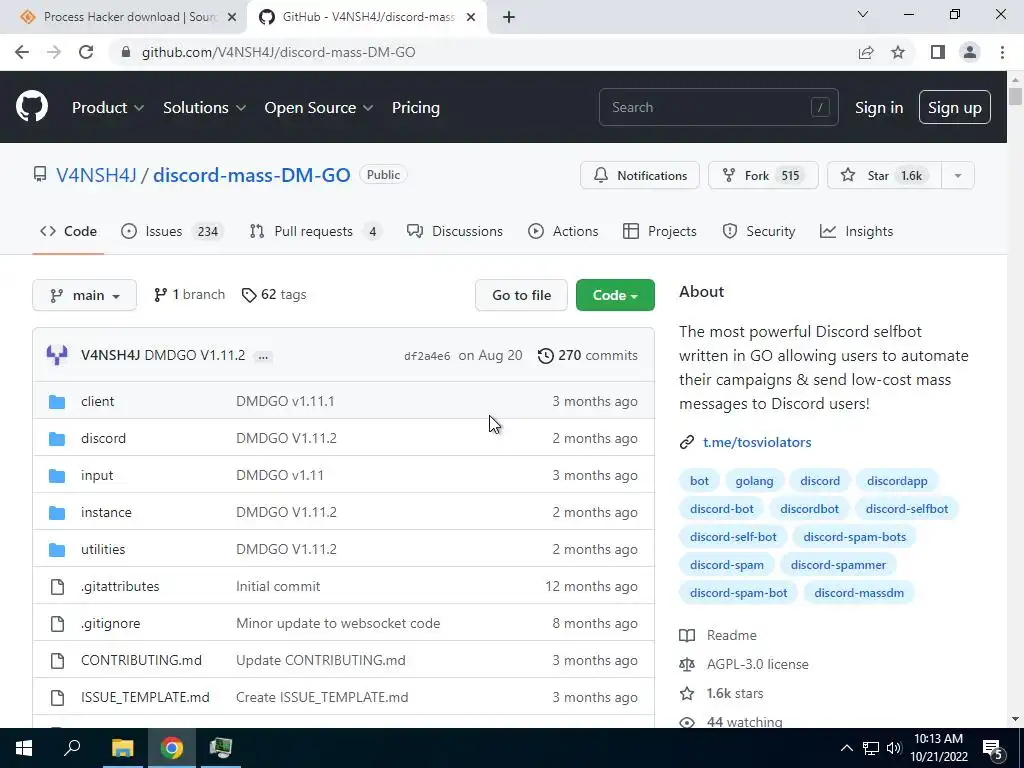Click the browser address bar URL
Screen dimensions: 1024x768
(278, 52)
